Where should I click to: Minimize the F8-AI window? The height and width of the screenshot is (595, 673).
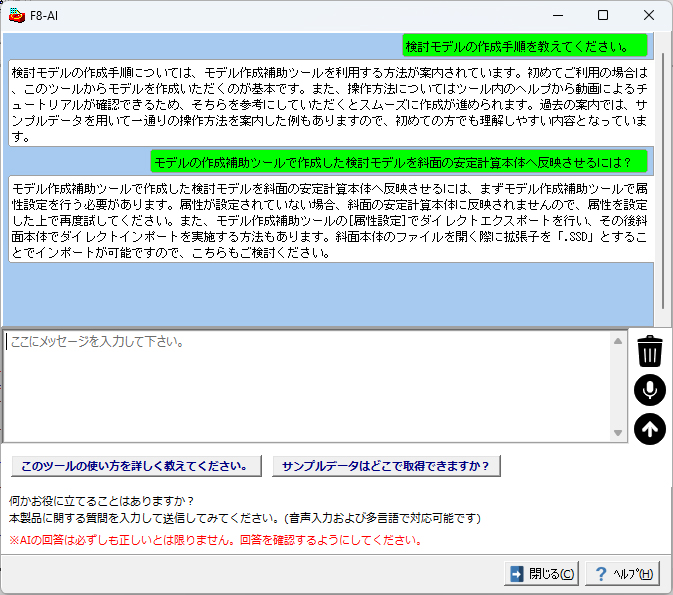[x=555, y=15]
